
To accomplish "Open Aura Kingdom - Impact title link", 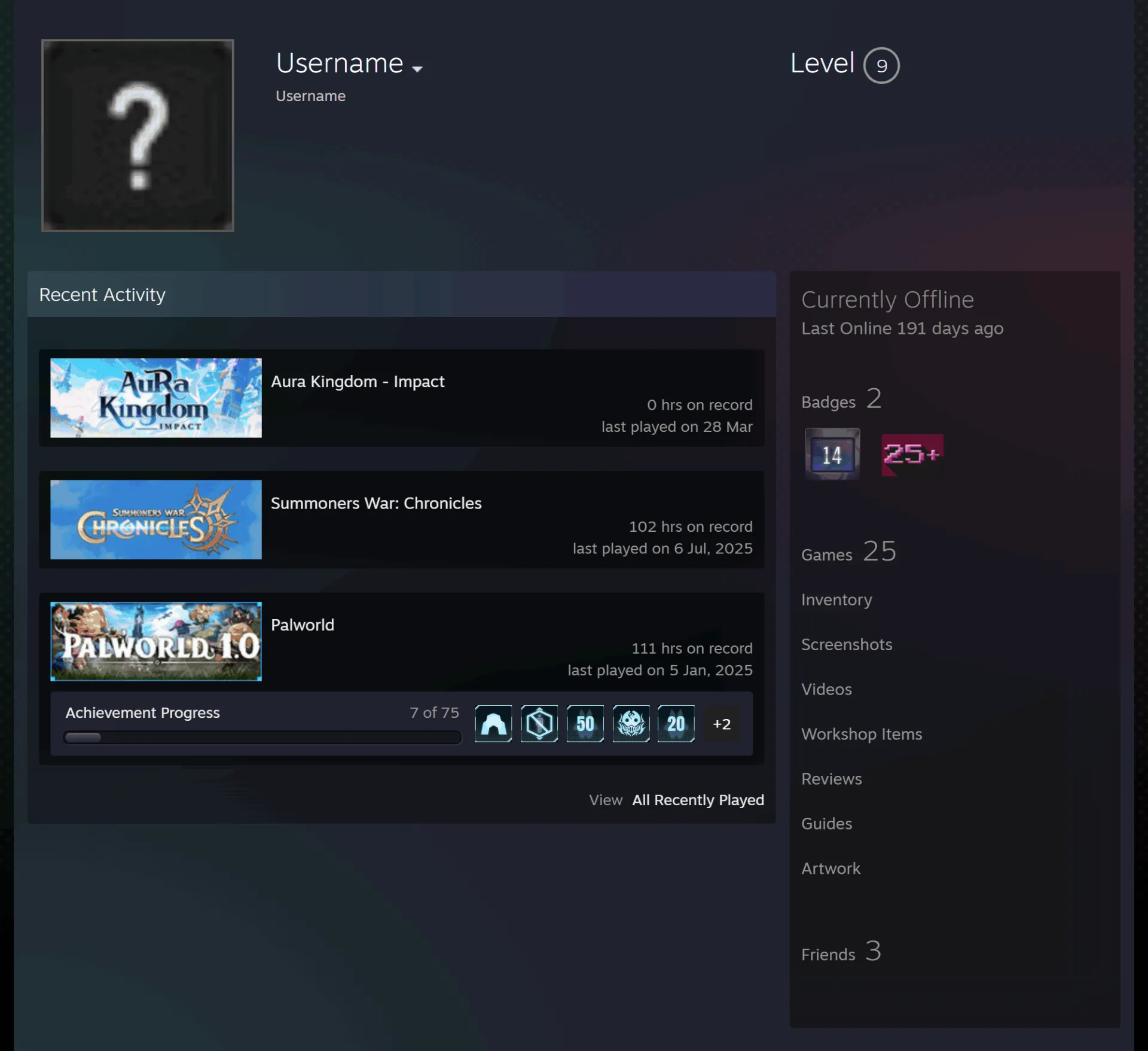I will point(358,382).
